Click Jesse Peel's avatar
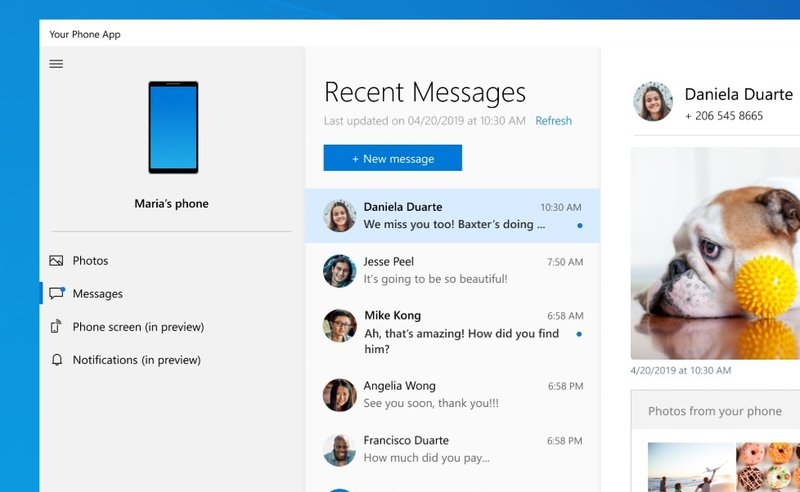 (x=339, y=270)
